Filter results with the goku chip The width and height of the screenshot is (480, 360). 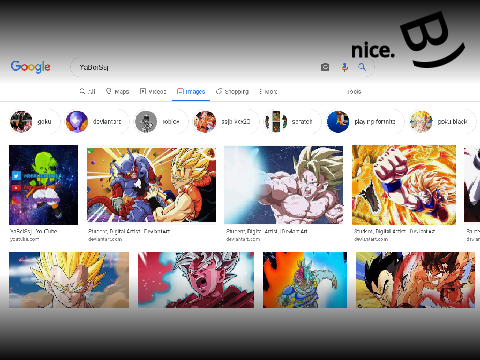pyautogui.click(x=34, y=122)
